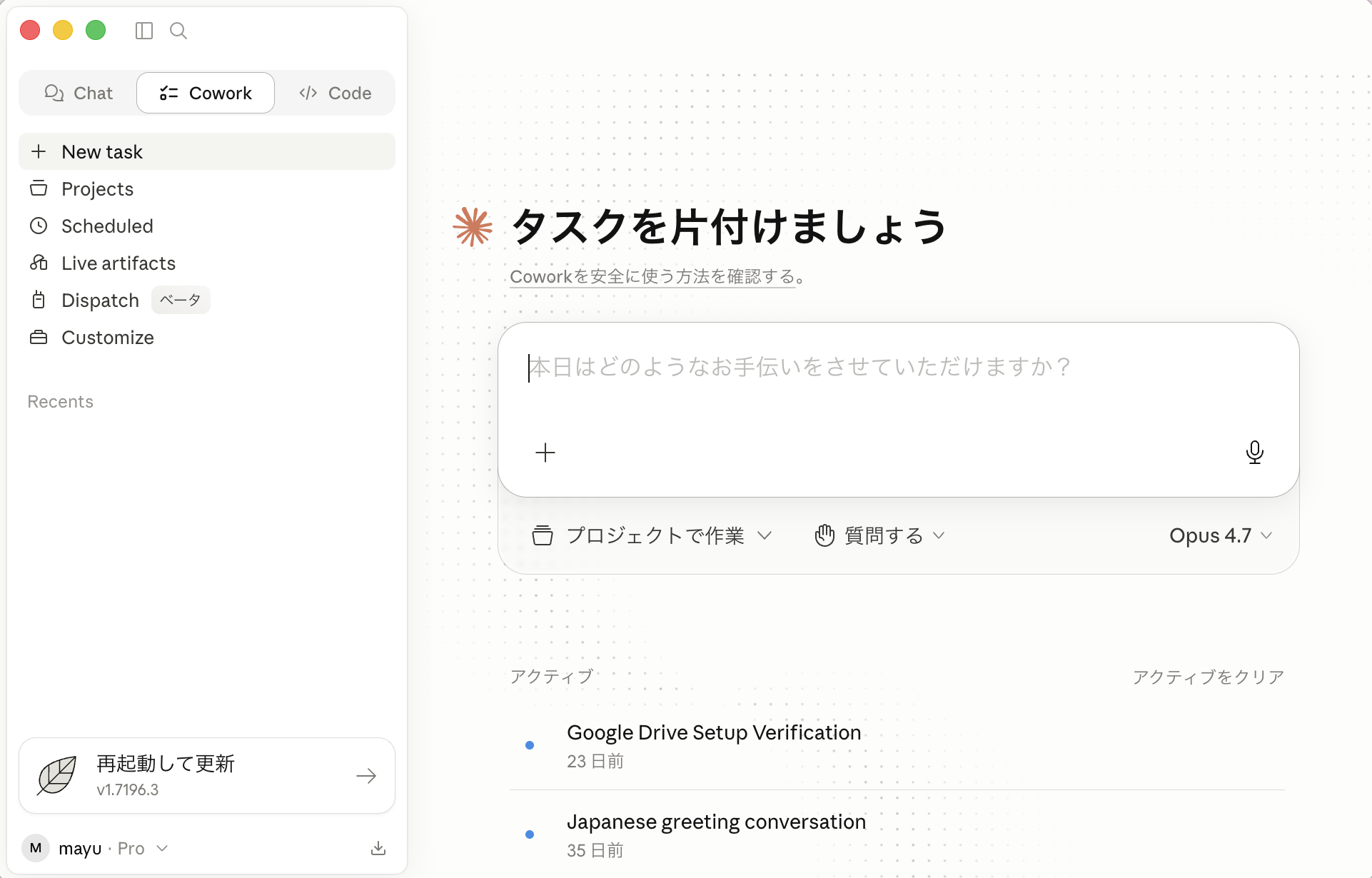Open Projects in the sidebar
This screenshot has width=1372, height=878.
coord(207,188)
